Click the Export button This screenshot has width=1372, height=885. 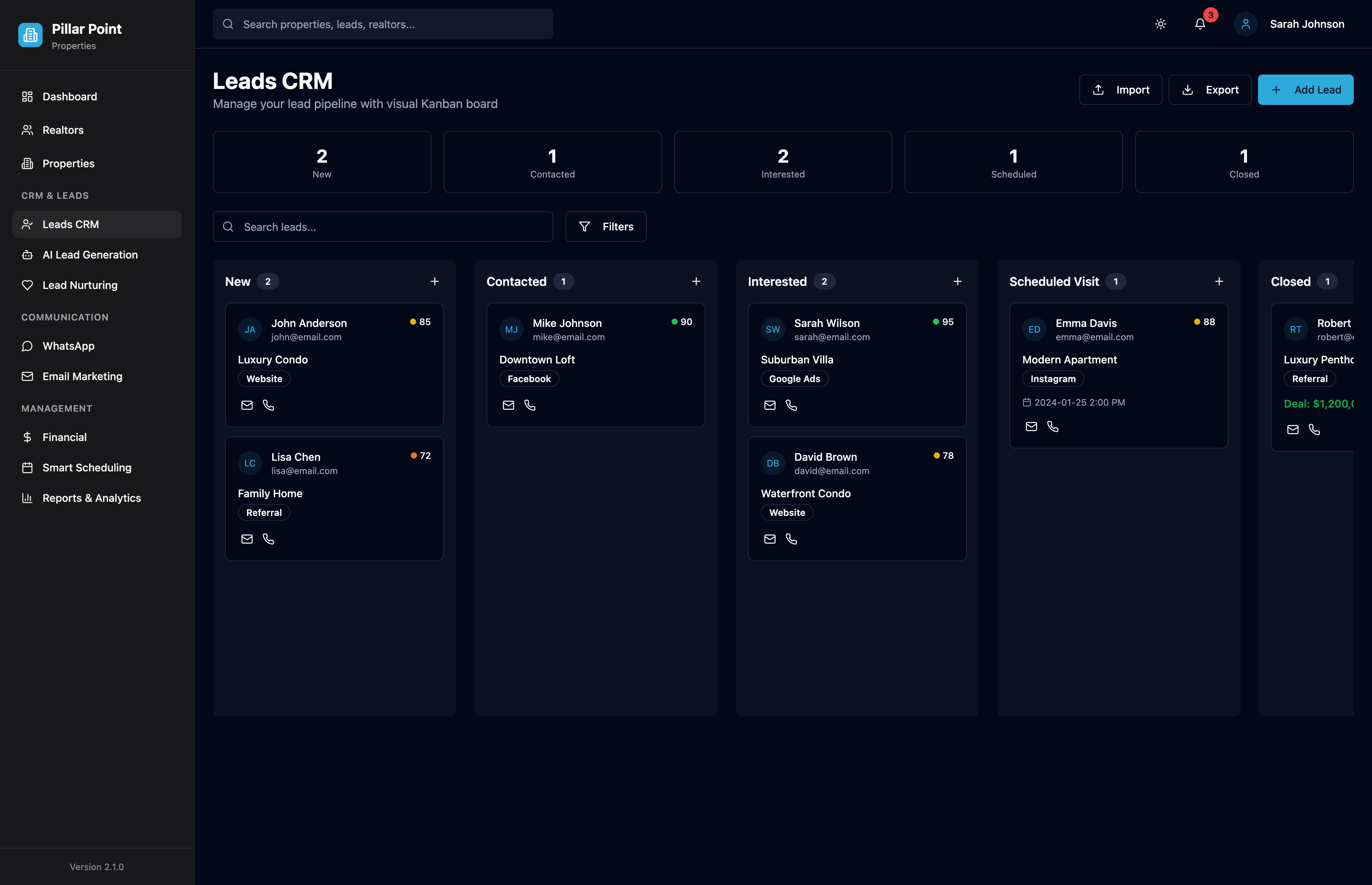coord(1209,90)
